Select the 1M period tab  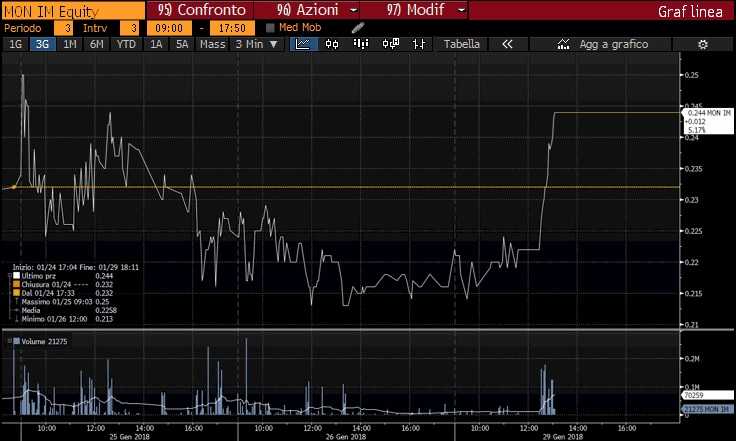coord(70,45)
